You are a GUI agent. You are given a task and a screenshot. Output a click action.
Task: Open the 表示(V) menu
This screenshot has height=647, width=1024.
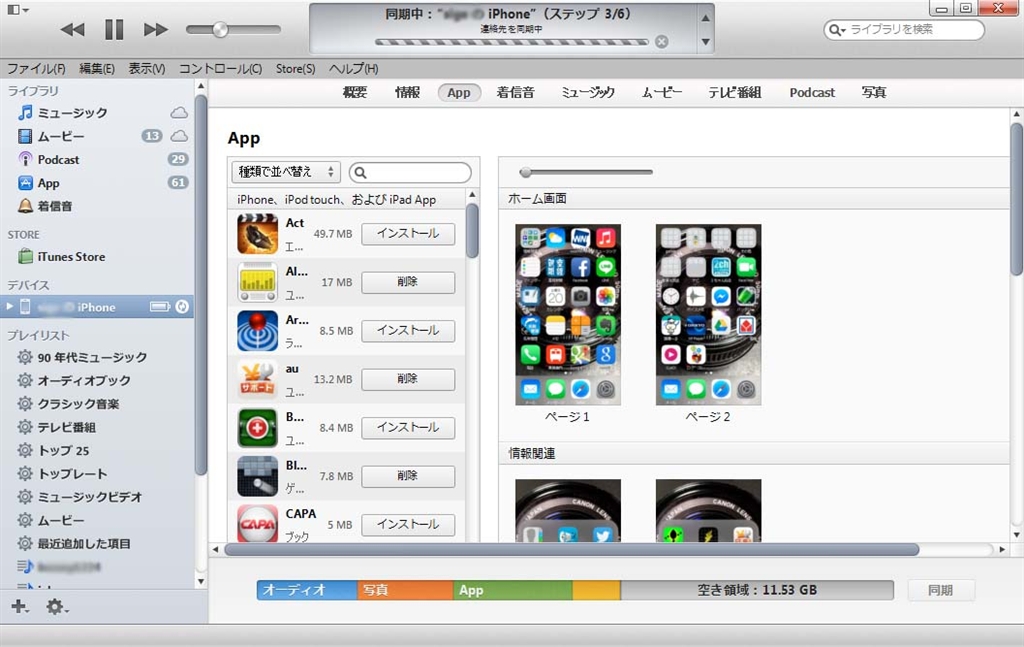[x=146, y=69]
